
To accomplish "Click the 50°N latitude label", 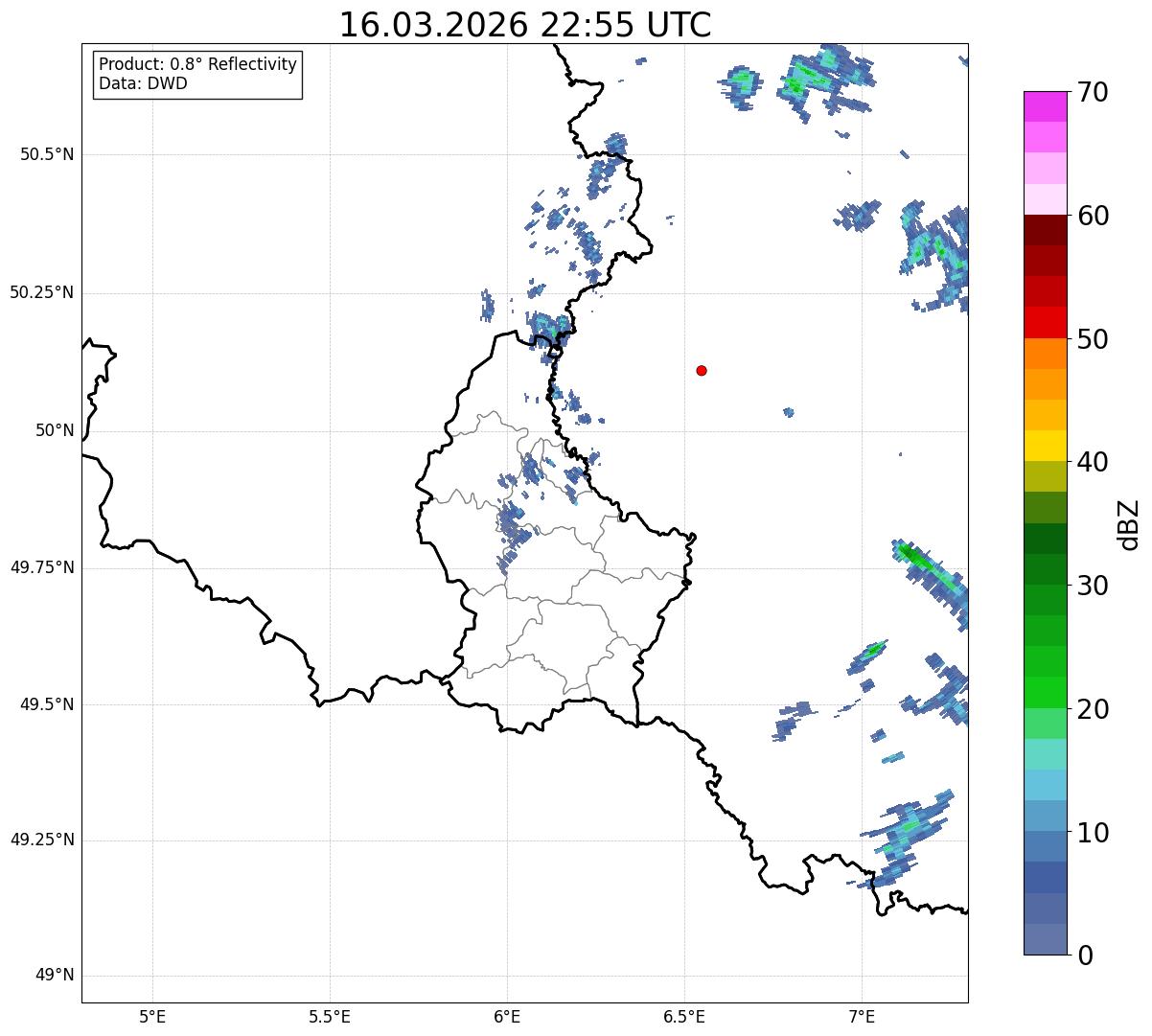I will point(55,430).
